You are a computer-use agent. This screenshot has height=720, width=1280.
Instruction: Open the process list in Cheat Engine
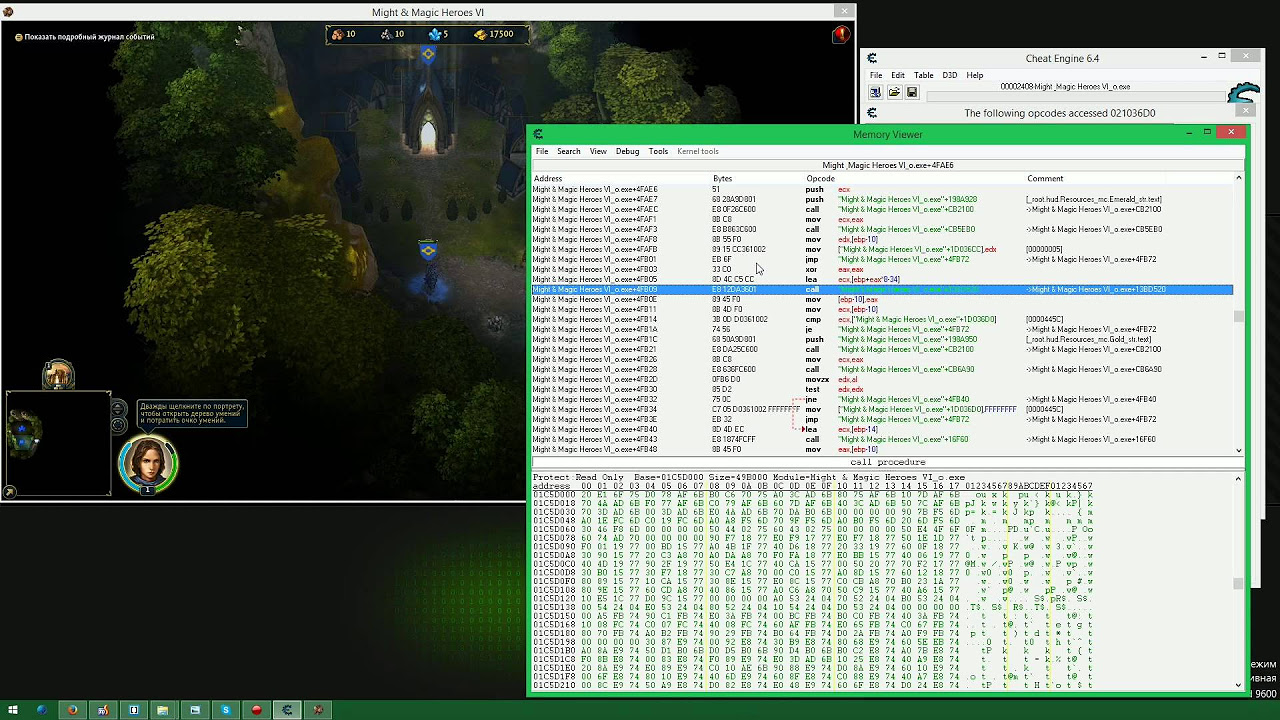point(876,92)
